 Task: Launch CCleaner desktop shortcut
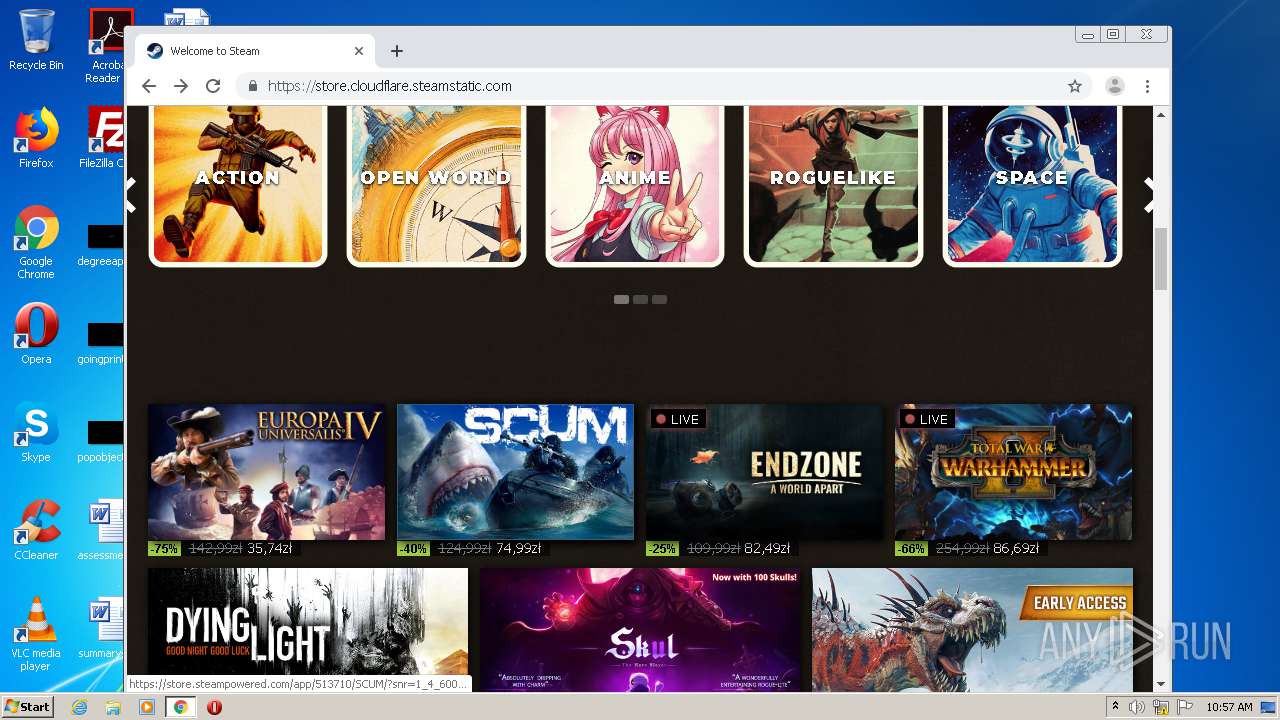[36, 530]
